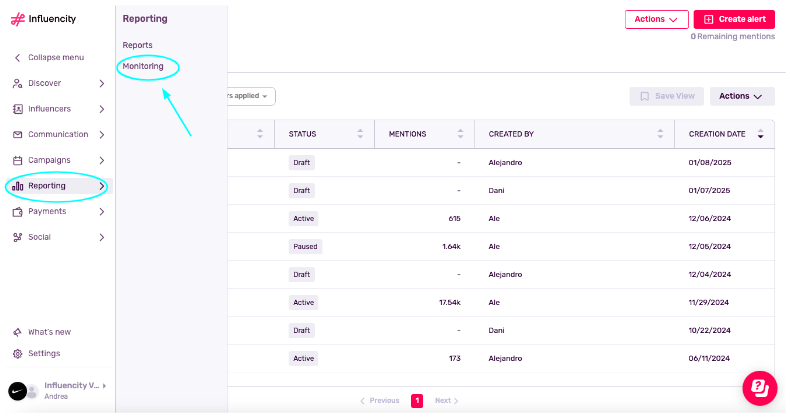Select Reports in Reporting submenu

click(137, 45)
